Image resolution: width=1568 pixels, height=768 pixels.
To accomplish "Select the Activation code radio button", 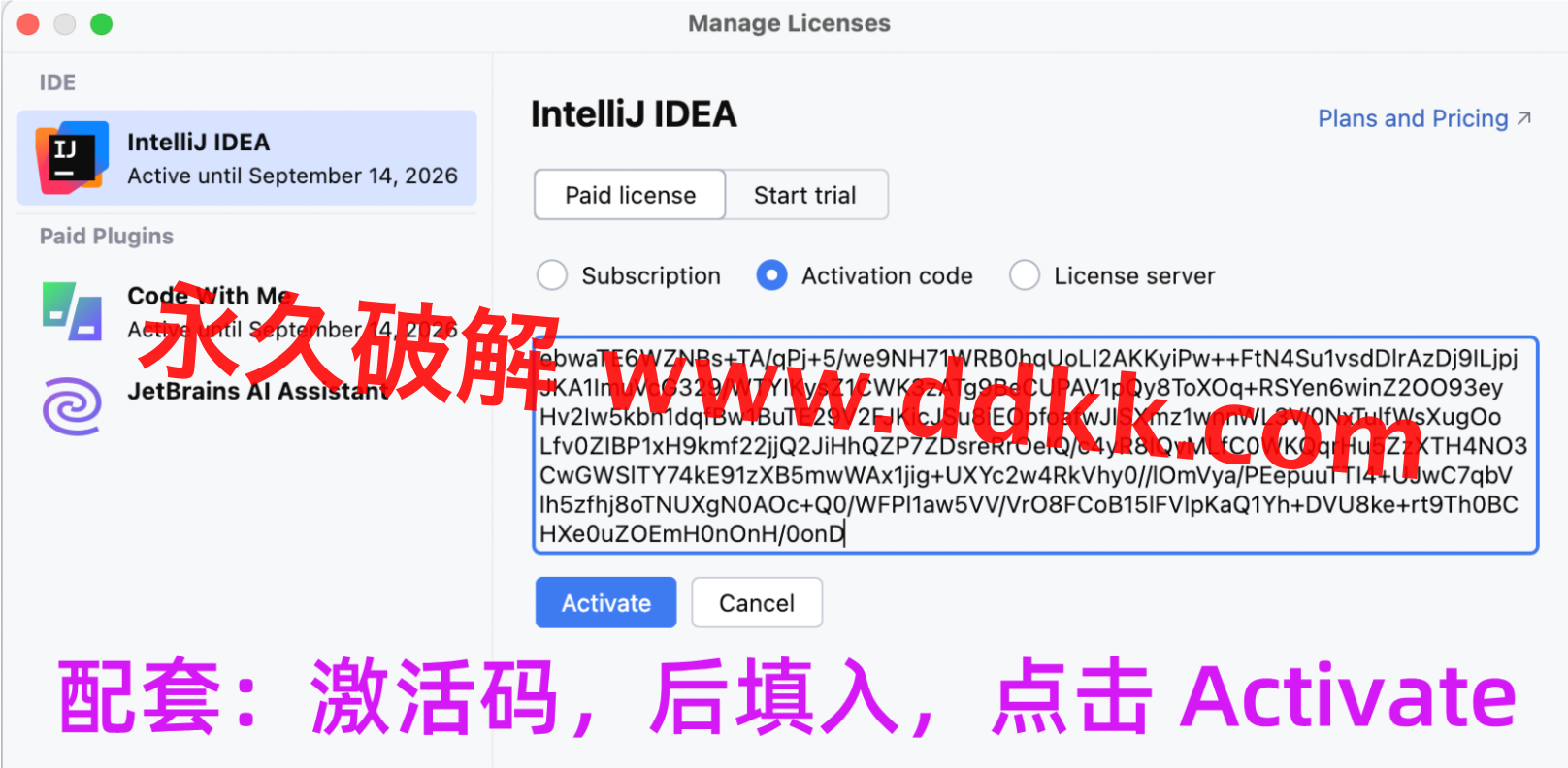I will 771,275.
